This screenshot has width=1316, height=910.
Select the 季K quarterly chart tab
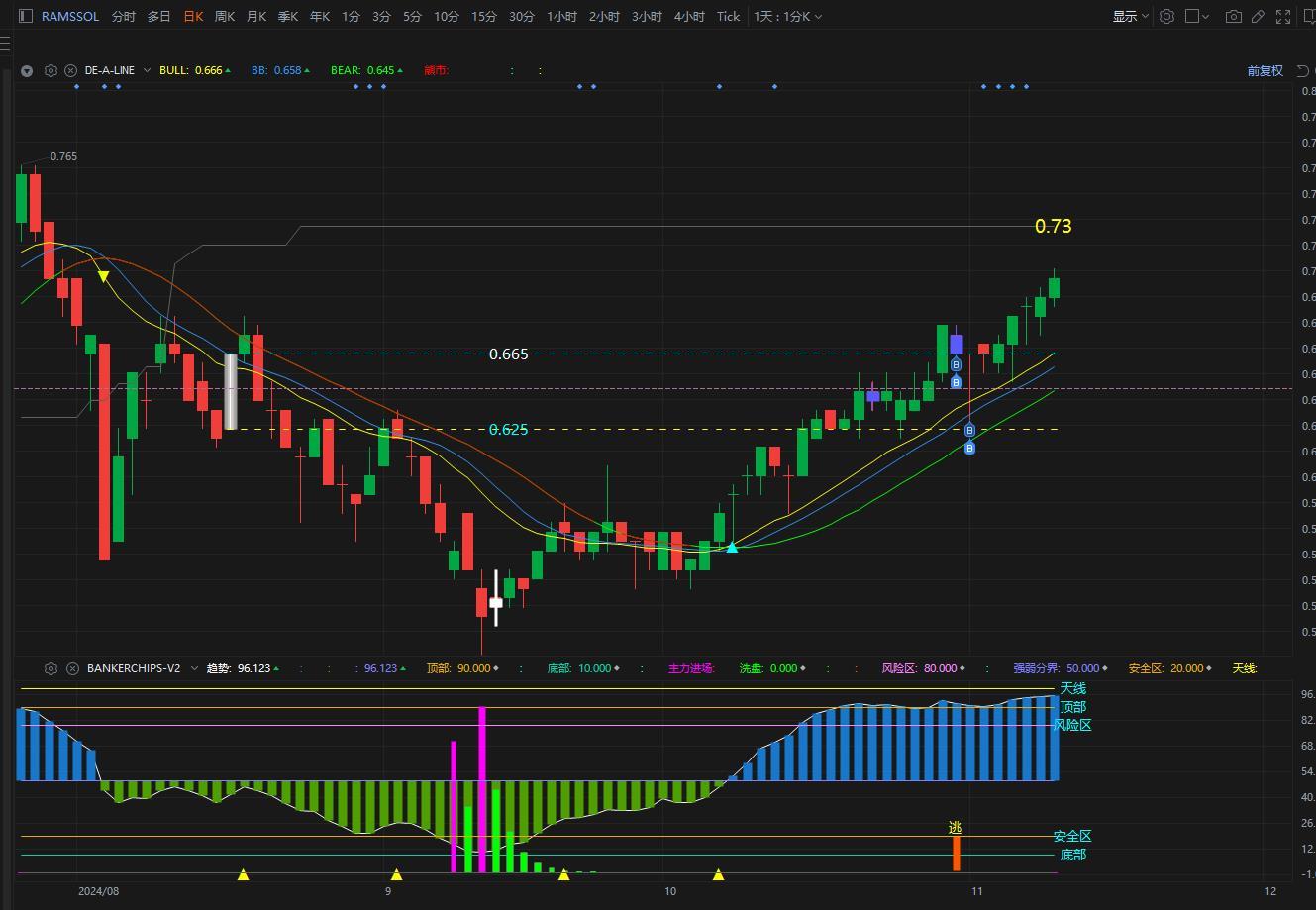click(288, 16)
